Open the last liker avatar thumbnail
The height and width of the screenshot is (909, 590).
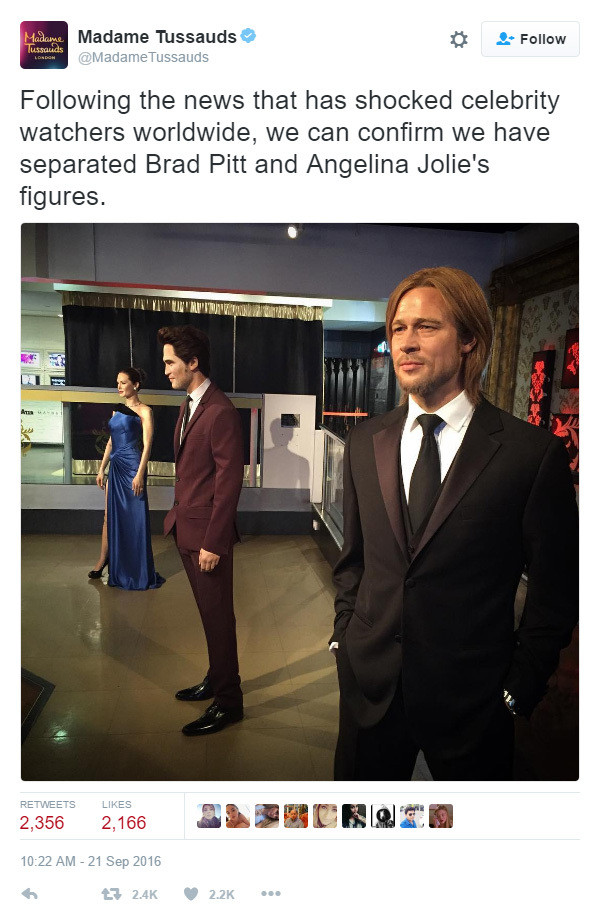440,816
